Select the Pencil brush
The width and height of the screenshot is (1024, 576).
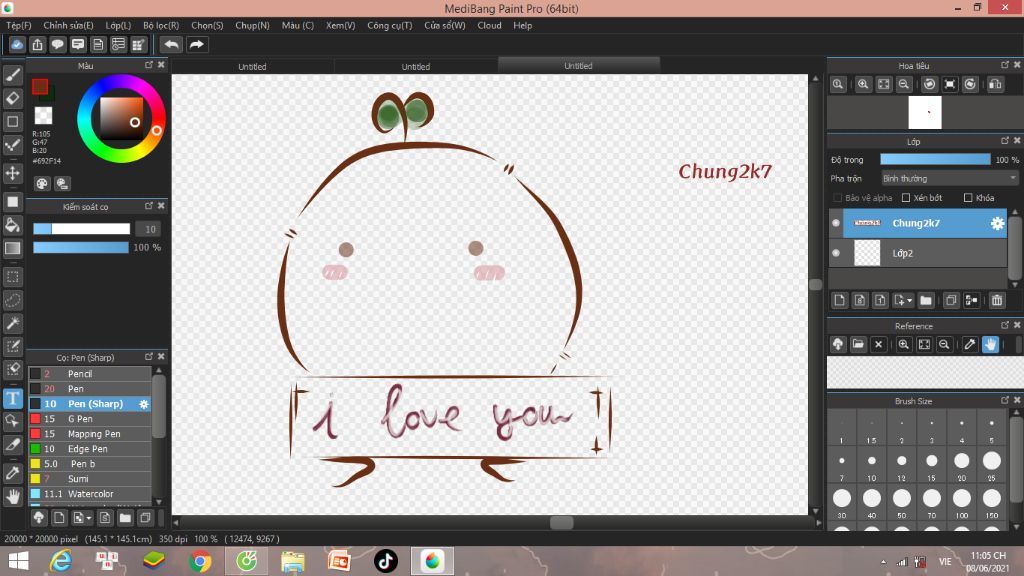click(90, 374)
